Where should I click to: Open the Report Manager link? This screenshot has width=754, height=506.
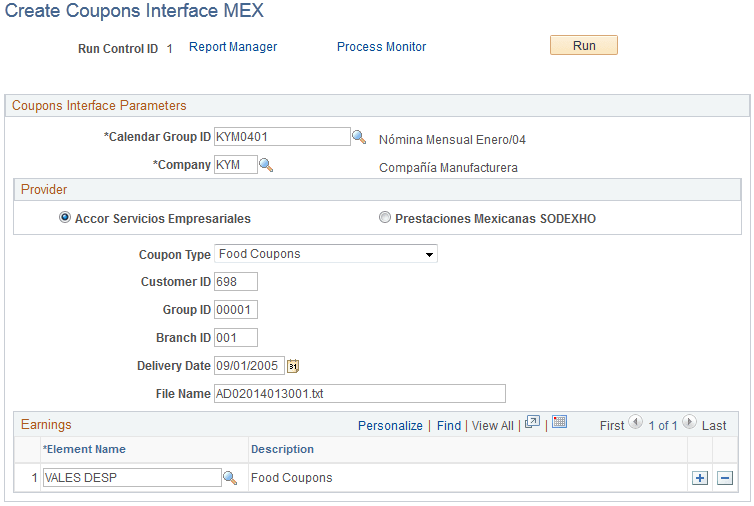tap(233, 47)
